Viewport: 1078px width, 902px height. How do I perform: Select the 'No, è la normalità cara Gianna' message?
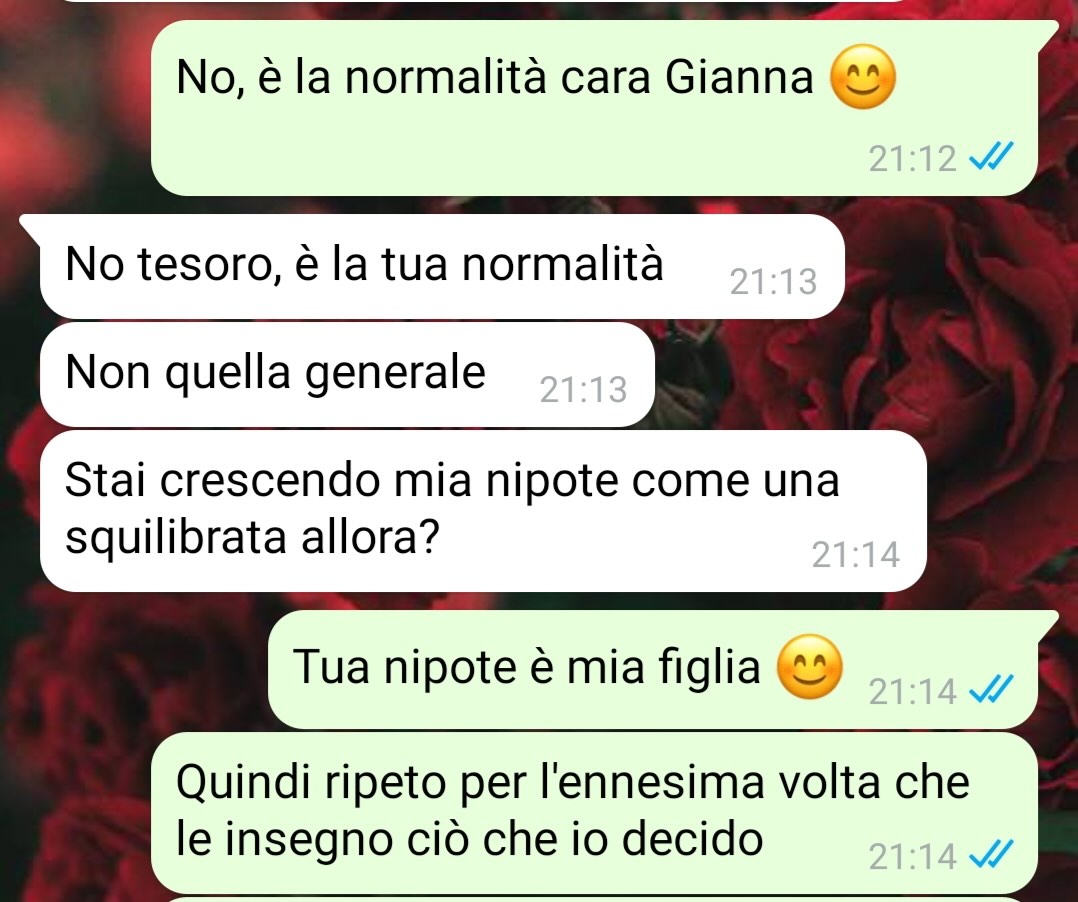594,108
